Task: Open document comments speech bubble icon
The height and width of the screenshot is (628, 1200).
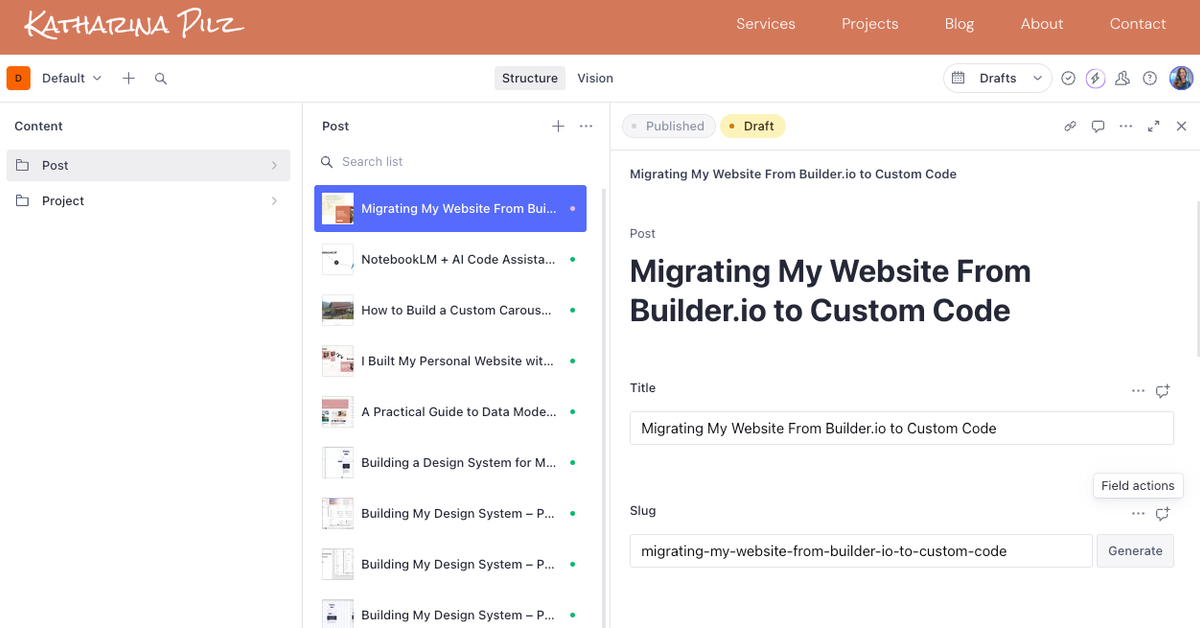Action: point(1098,126)
